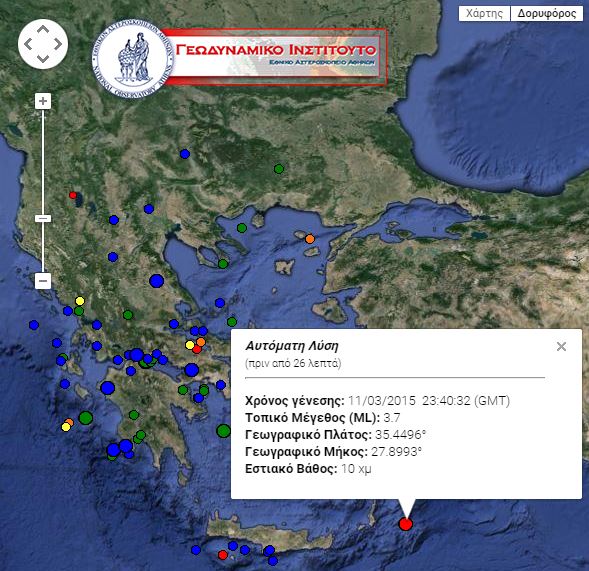Select the large blue marker near Athens
589x571 pixels.
192,370
